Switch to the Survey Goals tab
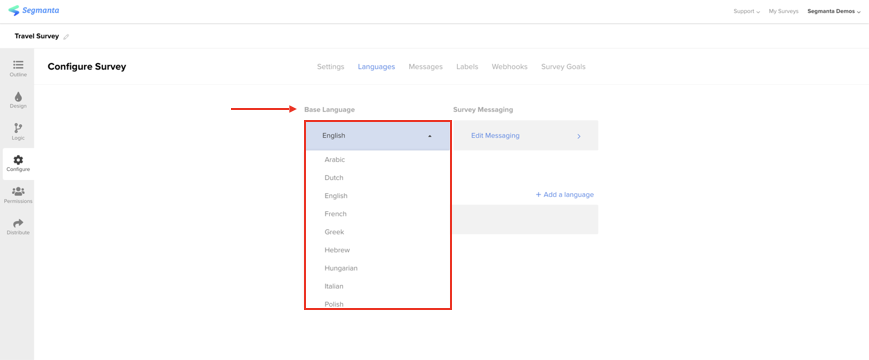This screenshot has width=869, height=360. click(563, 66)
